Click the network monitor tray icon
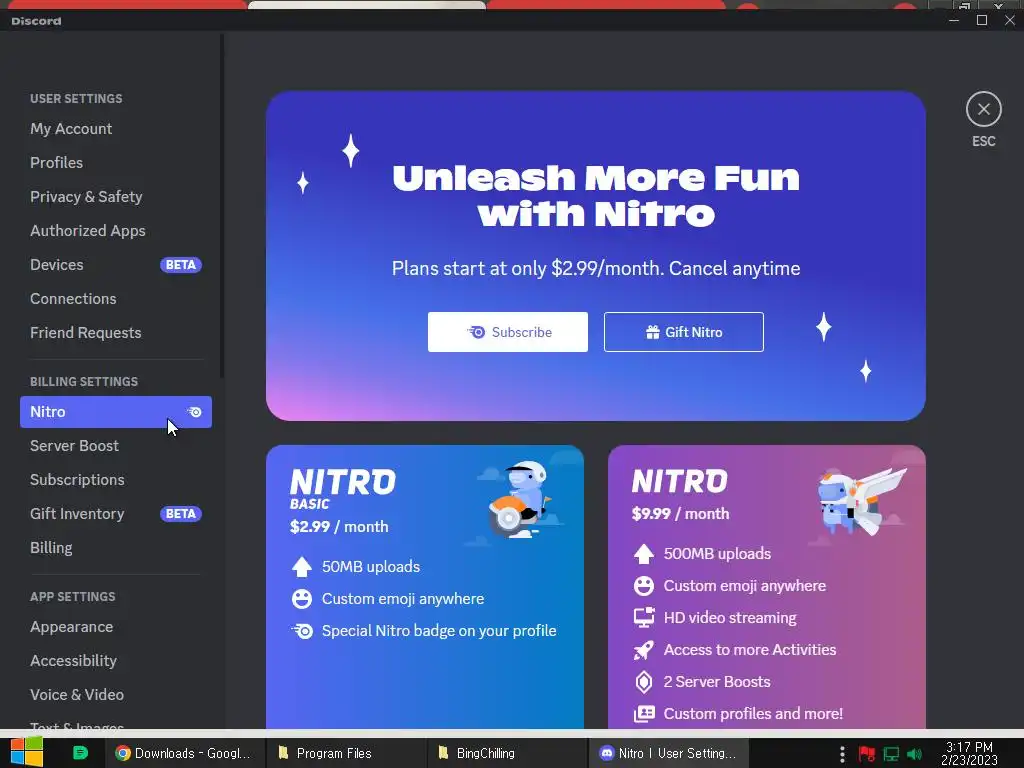 tap(891, 754)
